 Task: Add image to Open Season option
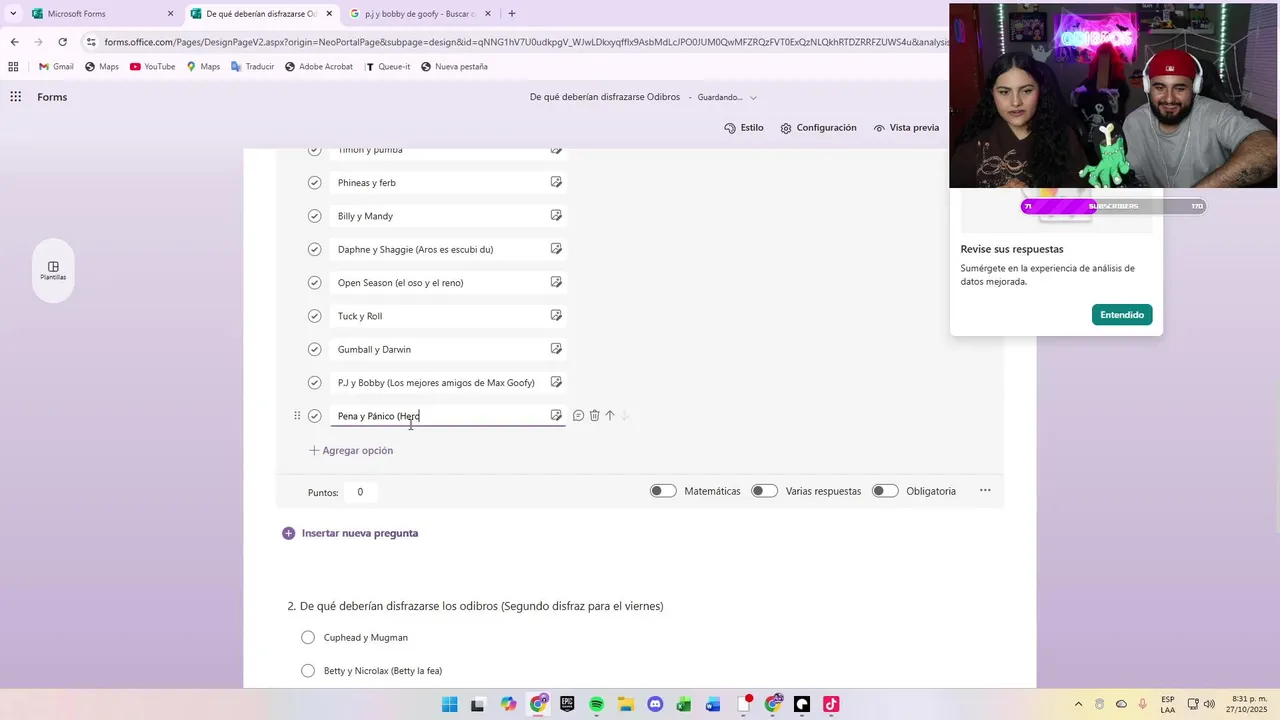(556, 282)
